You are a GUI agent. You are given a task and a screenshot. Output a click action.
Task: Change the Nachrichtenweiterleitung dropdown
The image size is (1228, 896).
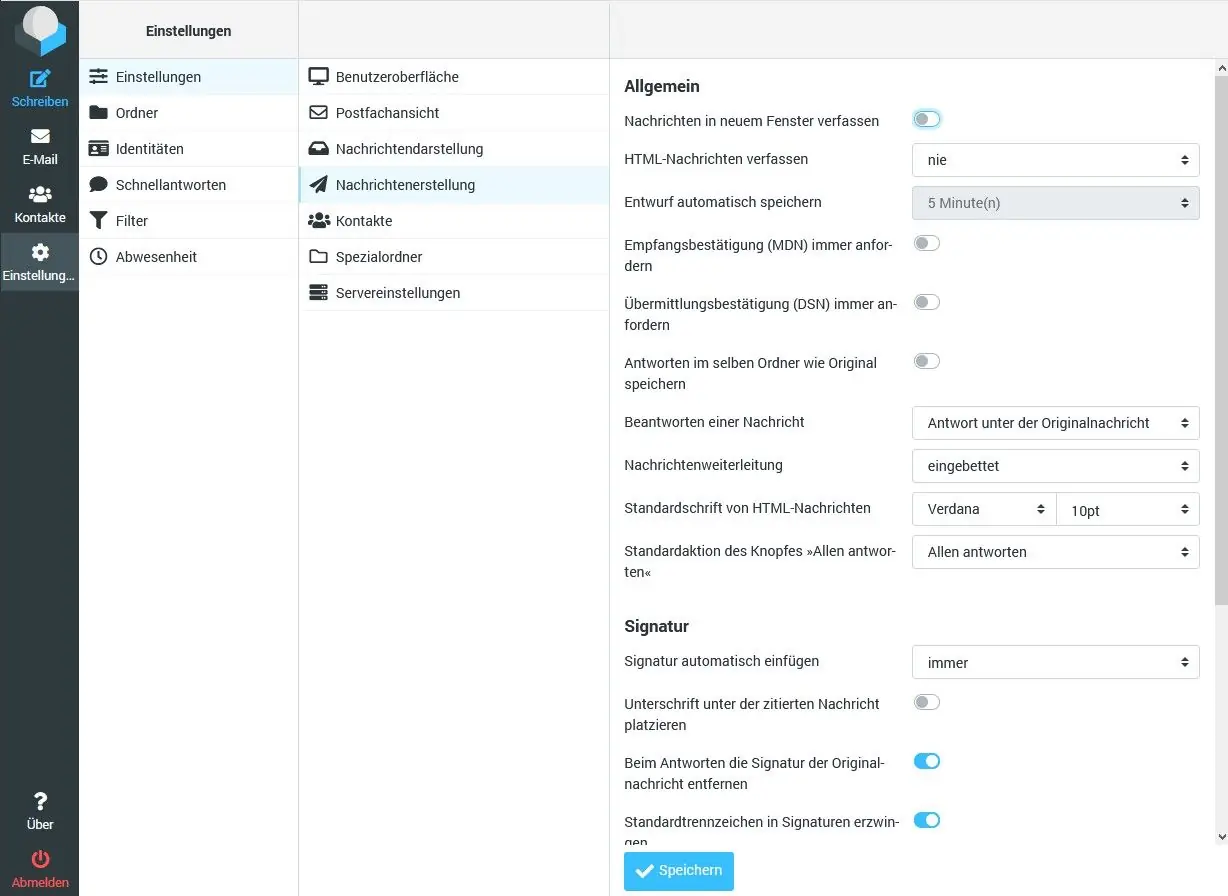point(1055,465)
